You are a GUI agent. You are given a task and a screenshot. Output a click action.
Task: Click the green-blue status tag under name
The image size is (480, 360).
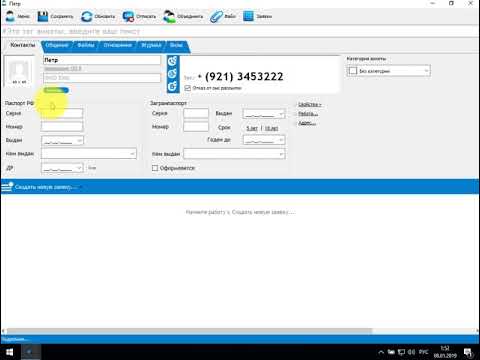tap(56, 90)
